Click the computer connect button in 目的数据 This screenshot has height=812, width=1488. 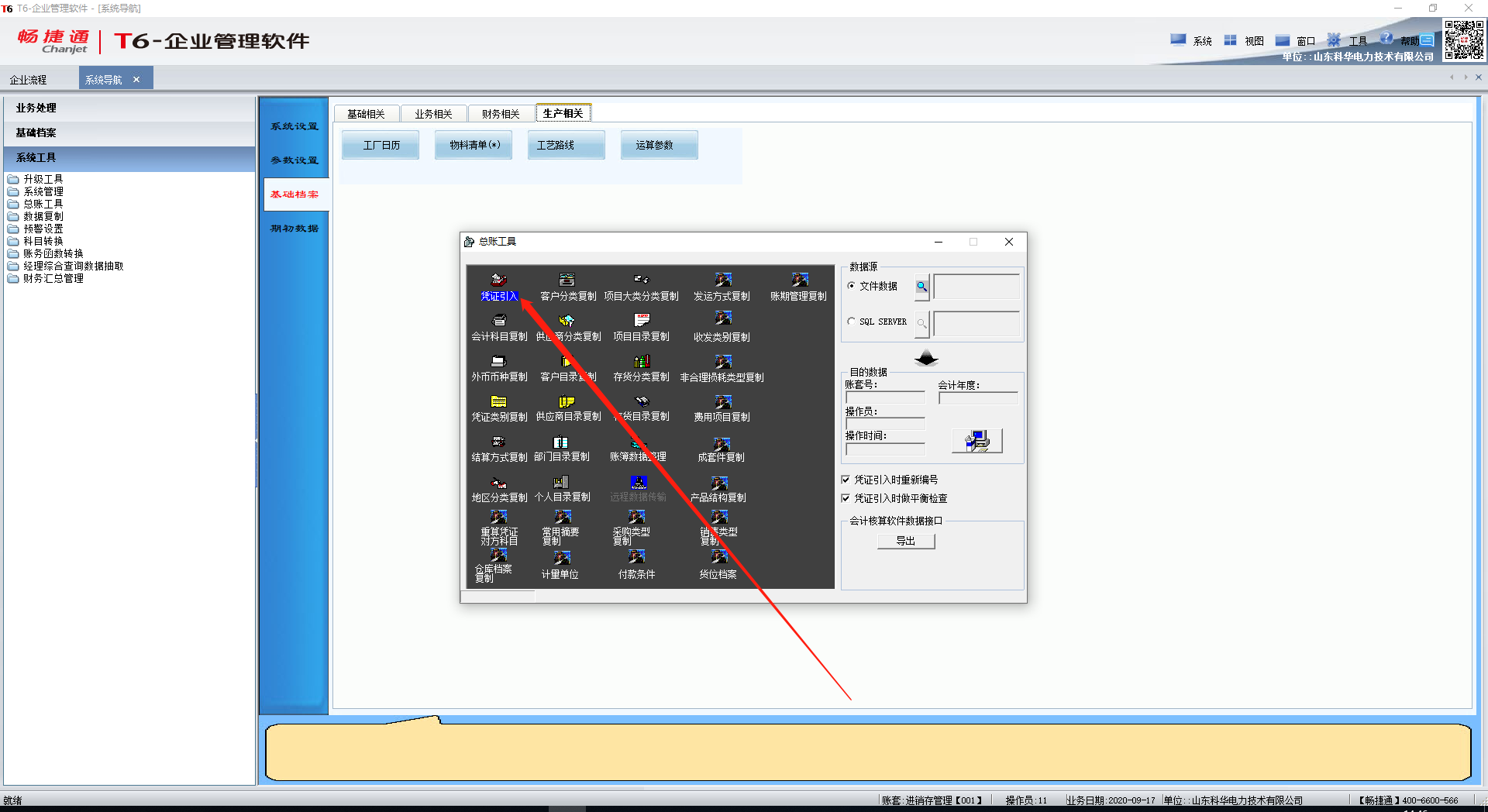pyautogui.click(x=977, y=441)
